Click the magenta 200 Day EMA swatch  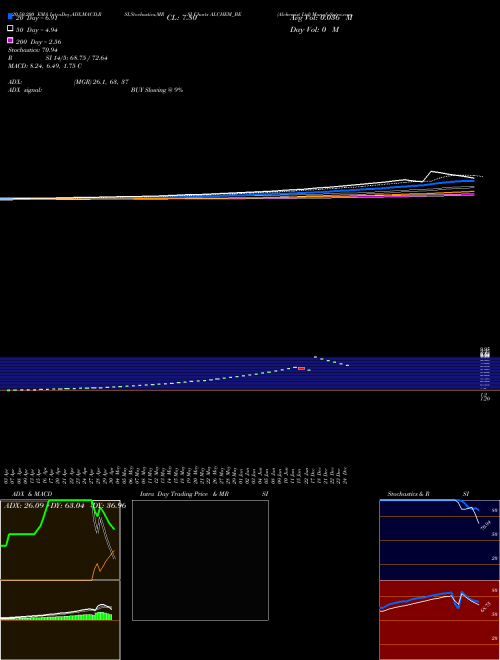coord(10,40)
